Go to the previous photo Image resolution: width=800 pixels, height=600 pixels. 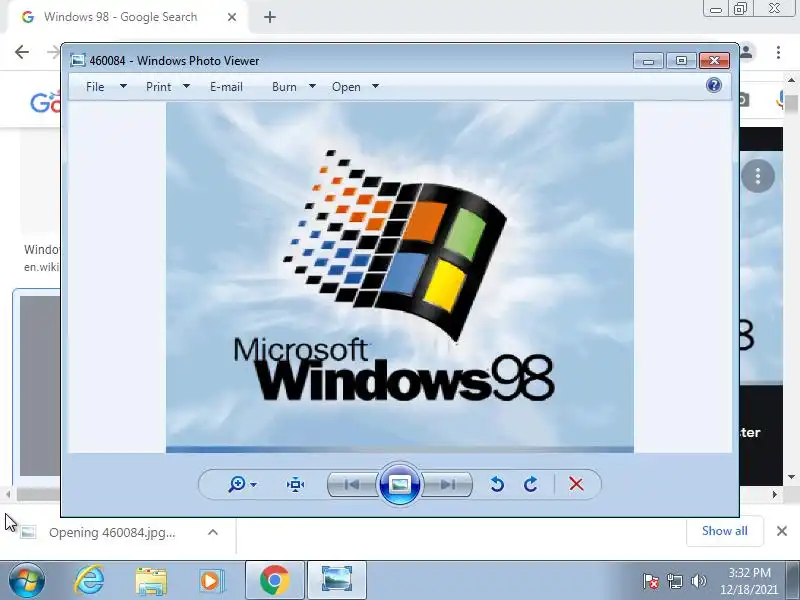pyautogui.click(x=352, y=484)
